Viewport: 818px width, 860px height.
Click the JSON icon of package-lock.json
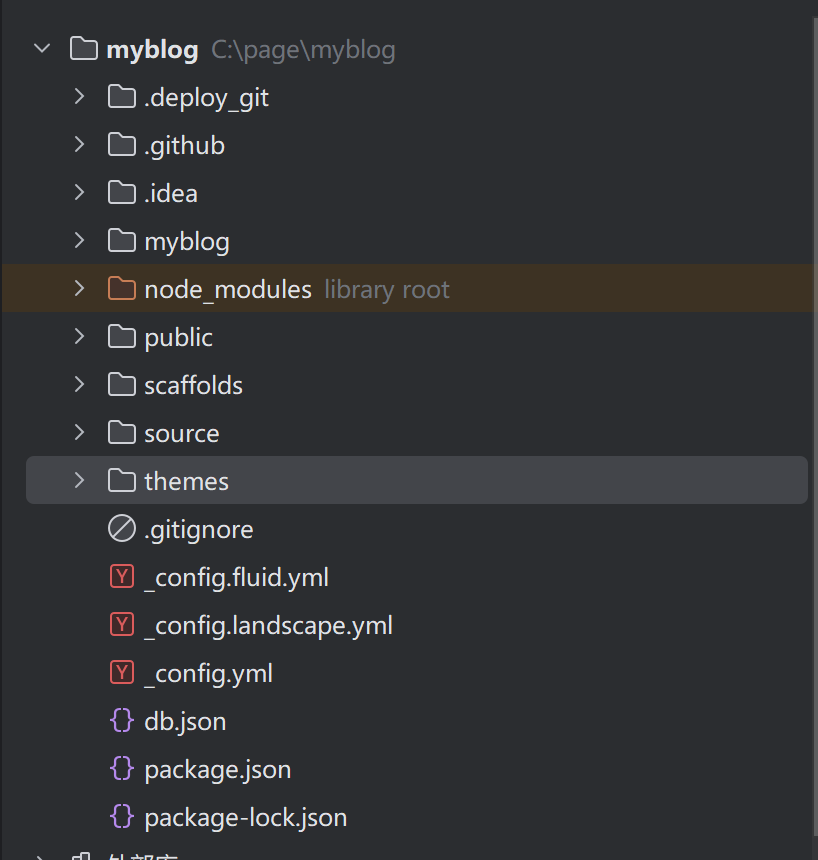click(122, 817)
